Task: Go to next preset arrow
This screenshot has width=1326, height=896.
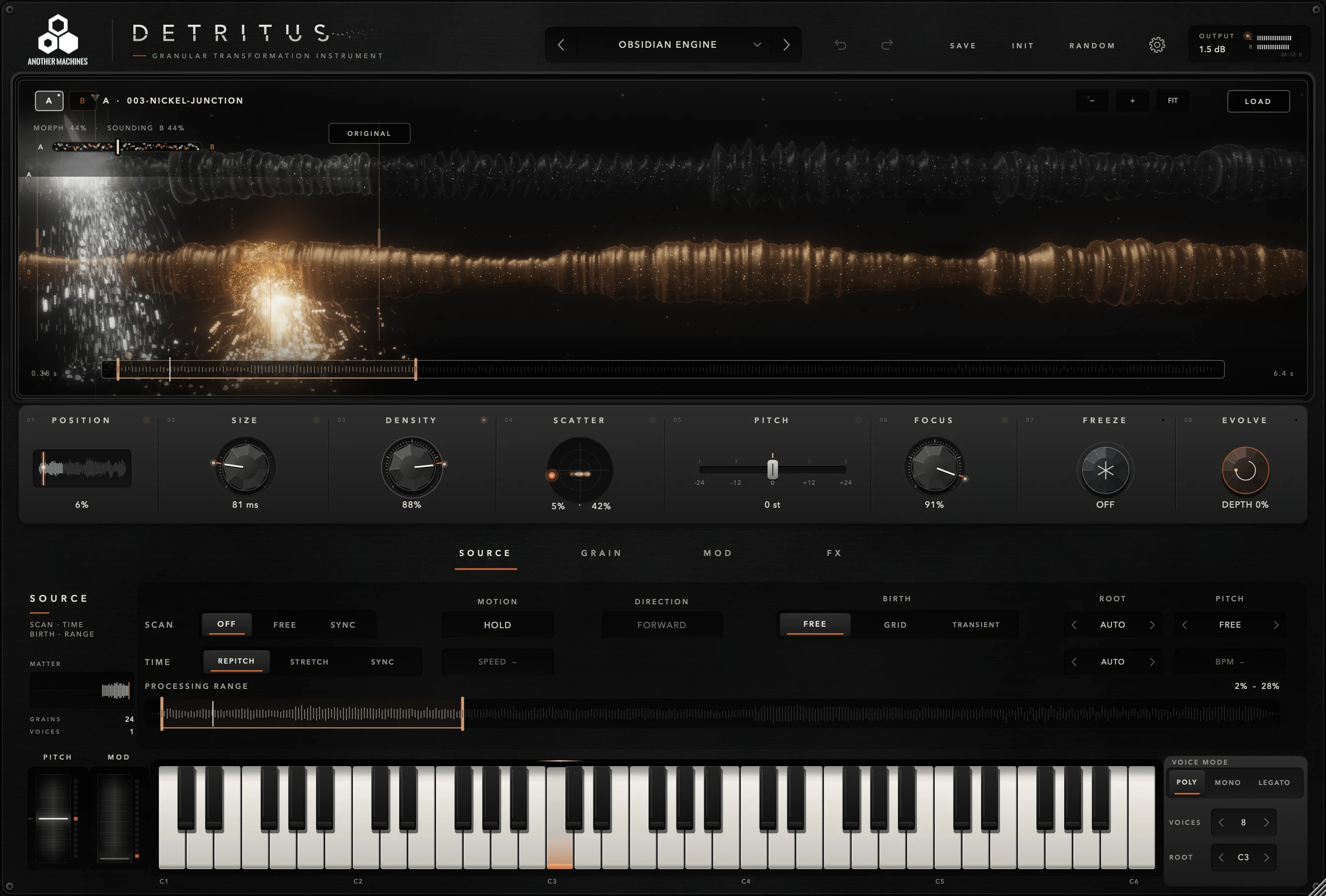Action: pyautogui.click(x=786, y=44)
